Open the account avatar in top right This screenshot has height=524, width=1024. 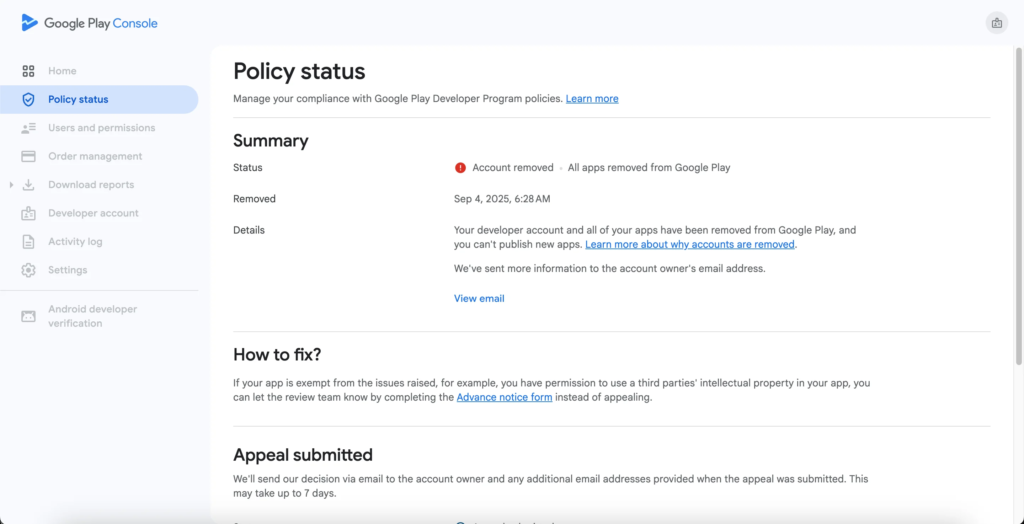(996, 23)
